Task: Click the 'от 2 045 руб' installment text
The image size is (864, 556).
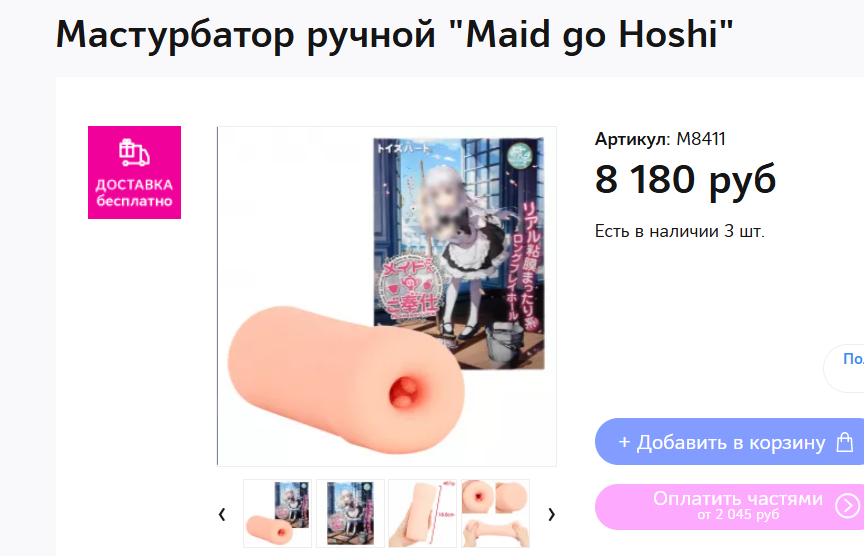Action: (x=738, y=515)
